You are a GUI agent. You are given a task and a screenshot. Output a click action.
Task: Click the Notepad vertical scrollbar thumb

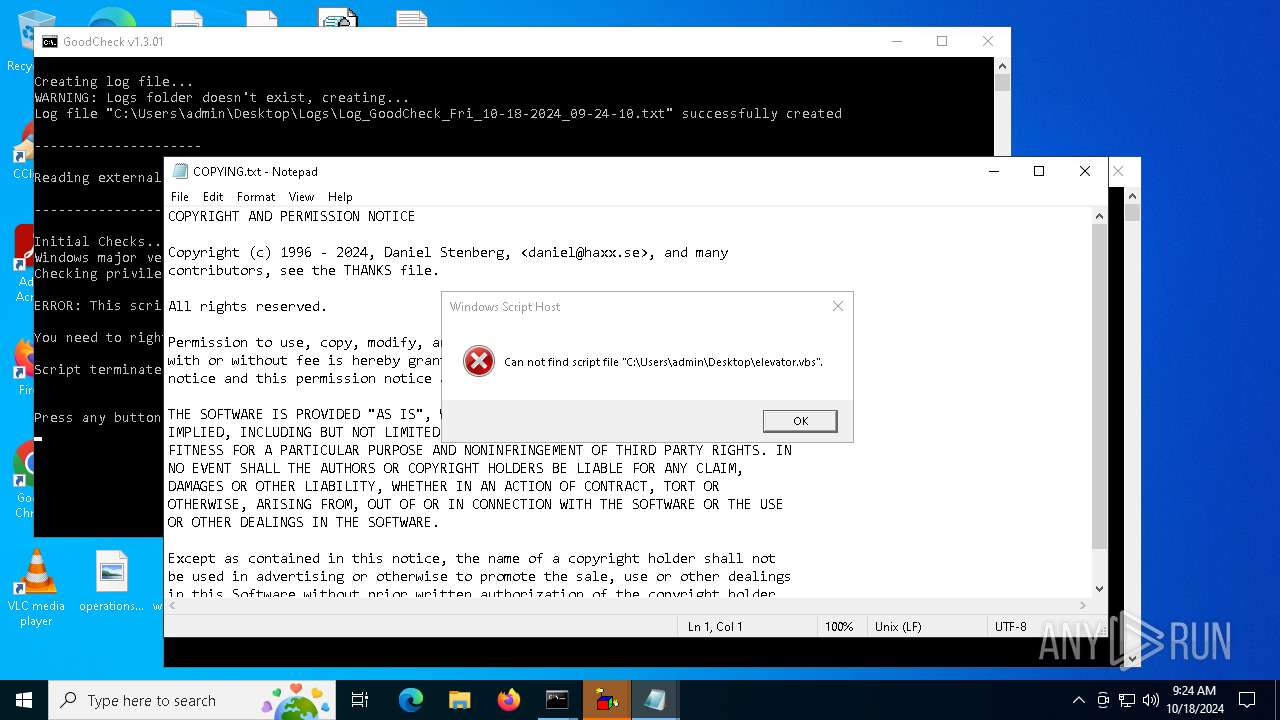pos(1100,385)
